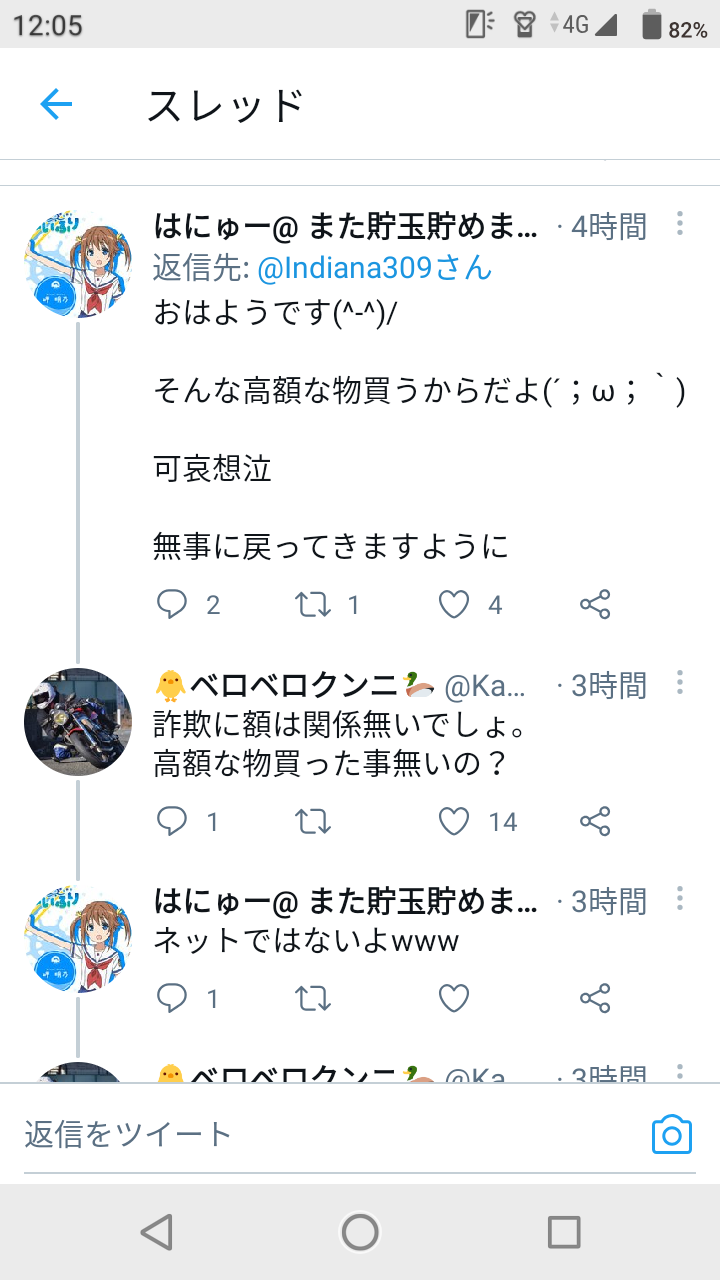Open the camera to attach a photo
The width and height of the screenshot is (720, 1280).
pyautogui.click(x=672, y=1134)
